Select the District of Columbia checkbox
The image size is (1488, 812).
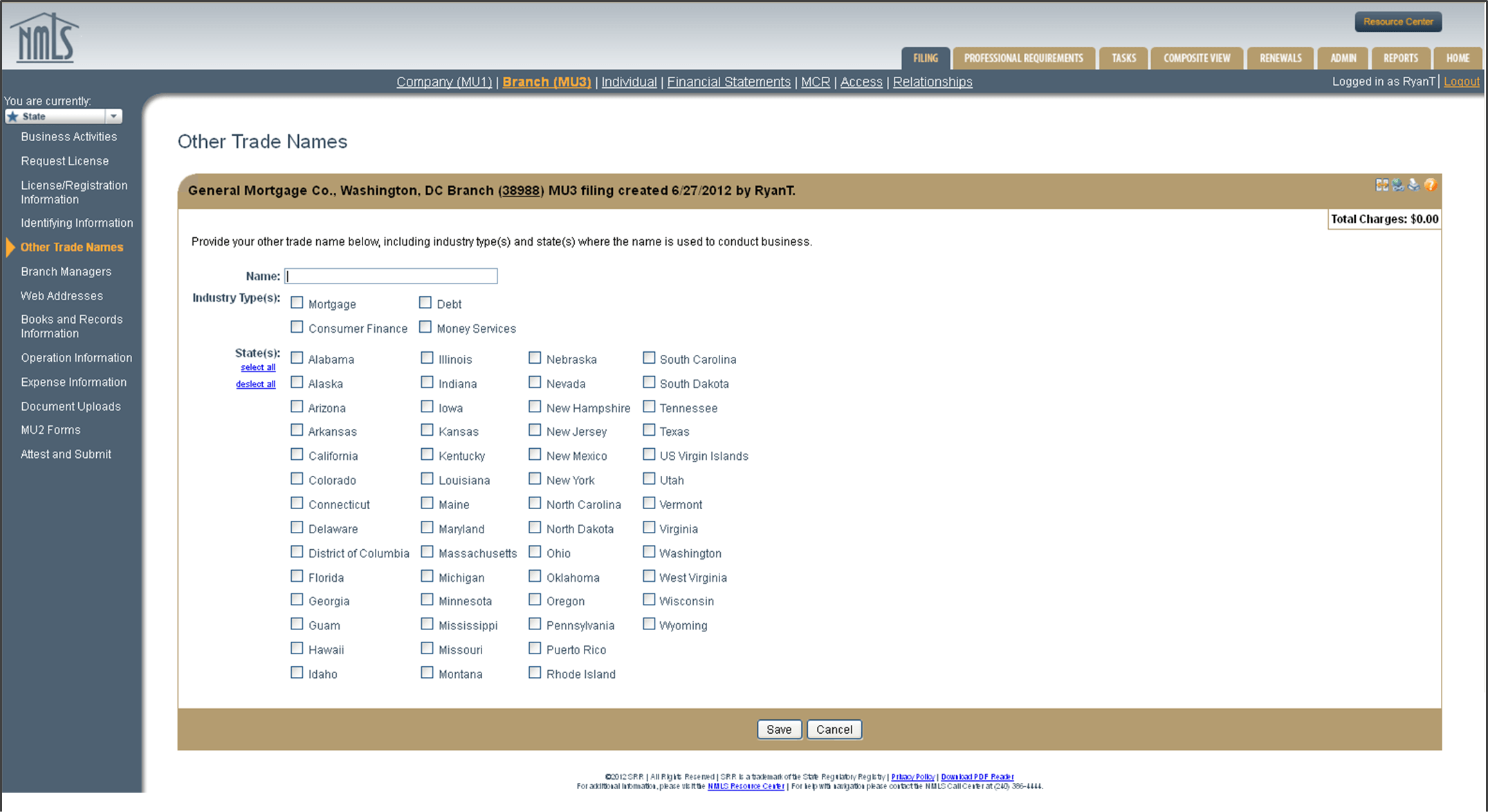[x=297, y=552]
